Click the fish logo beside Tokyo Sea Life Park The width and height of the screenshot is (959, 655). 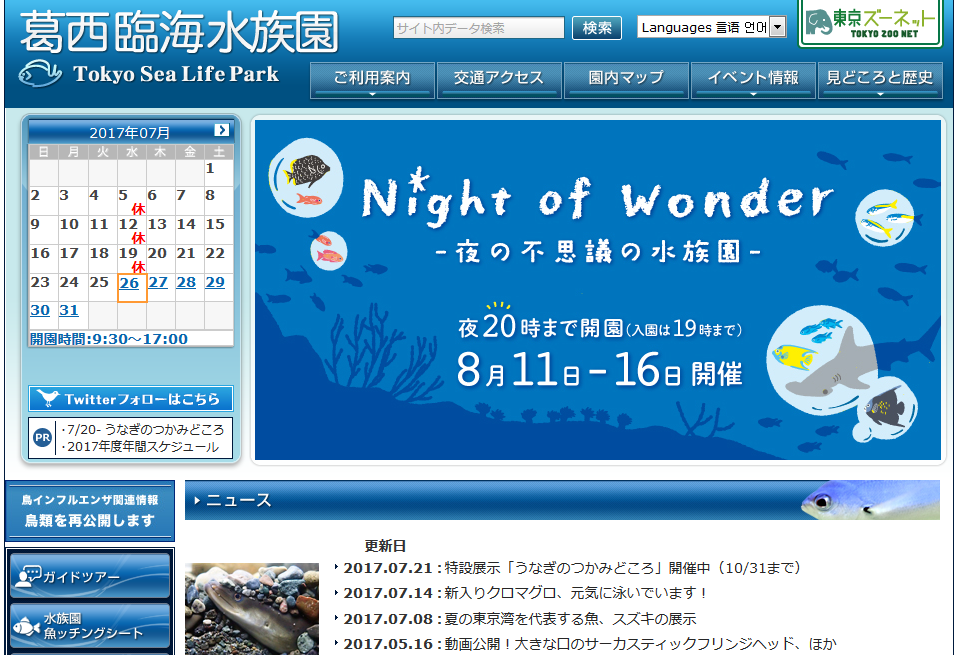coord(40,75)
